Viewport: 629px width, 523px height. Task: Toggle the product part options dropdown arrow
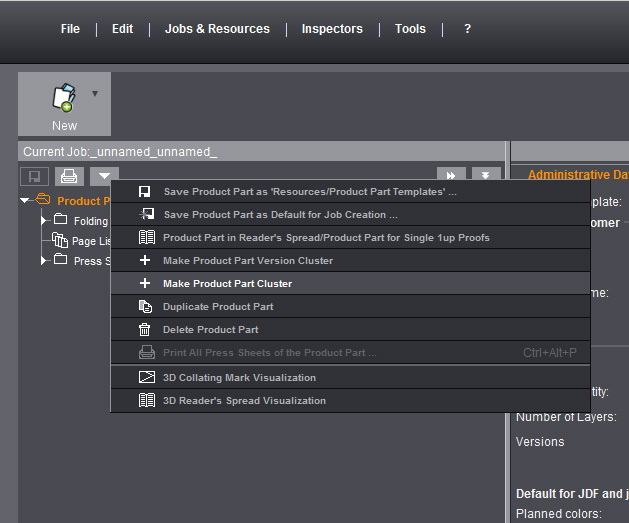[104, 177]
